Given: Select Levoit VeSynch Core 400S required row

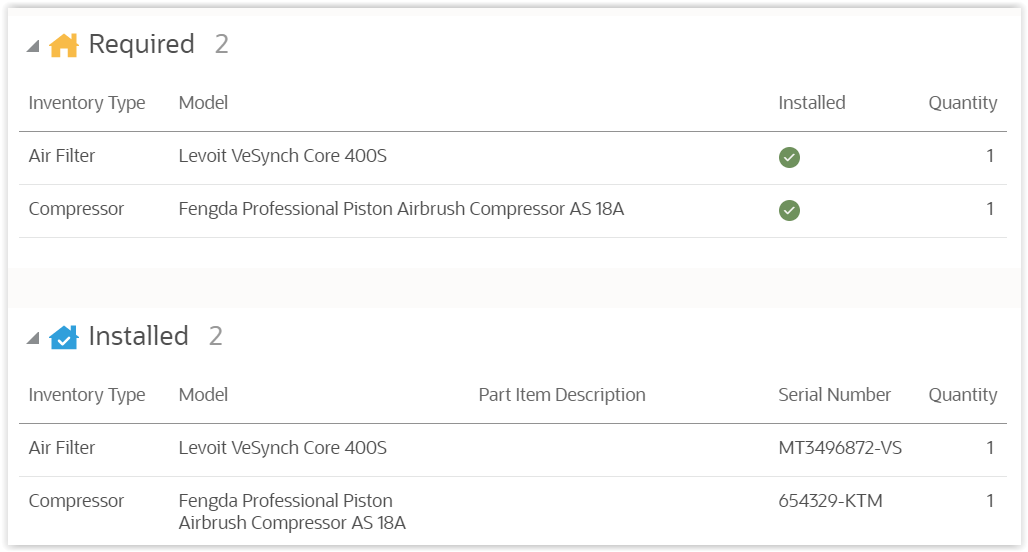Looking at the screenshot, I should click(x=282, y=156).
